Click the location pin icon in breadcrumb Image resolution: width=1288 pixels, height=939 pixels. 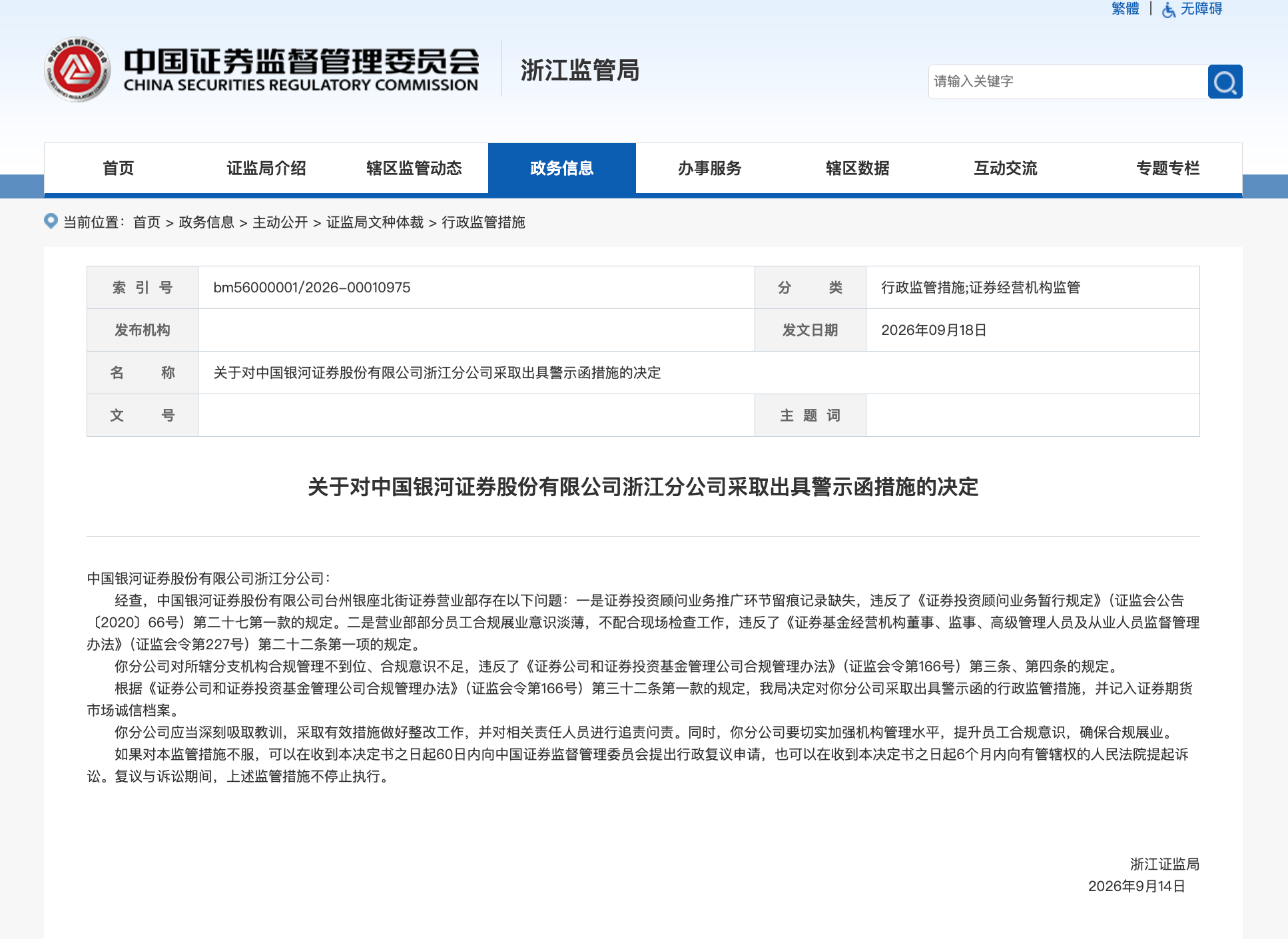(51, 221)
